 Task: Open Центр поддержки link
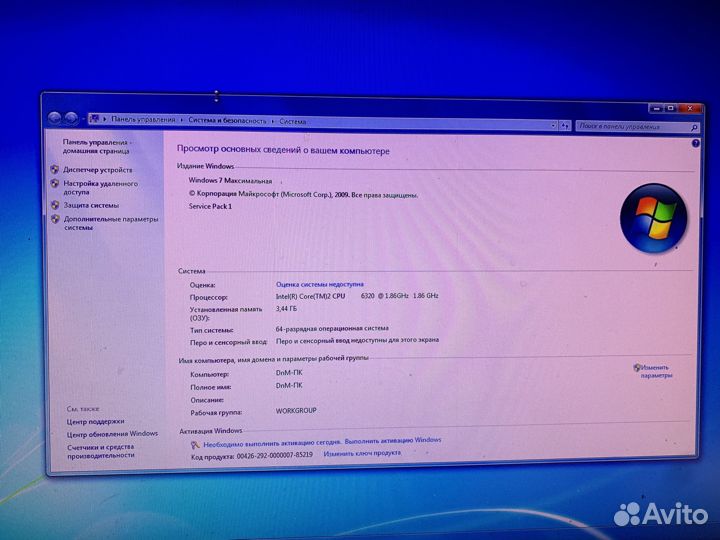click(96, 421)
